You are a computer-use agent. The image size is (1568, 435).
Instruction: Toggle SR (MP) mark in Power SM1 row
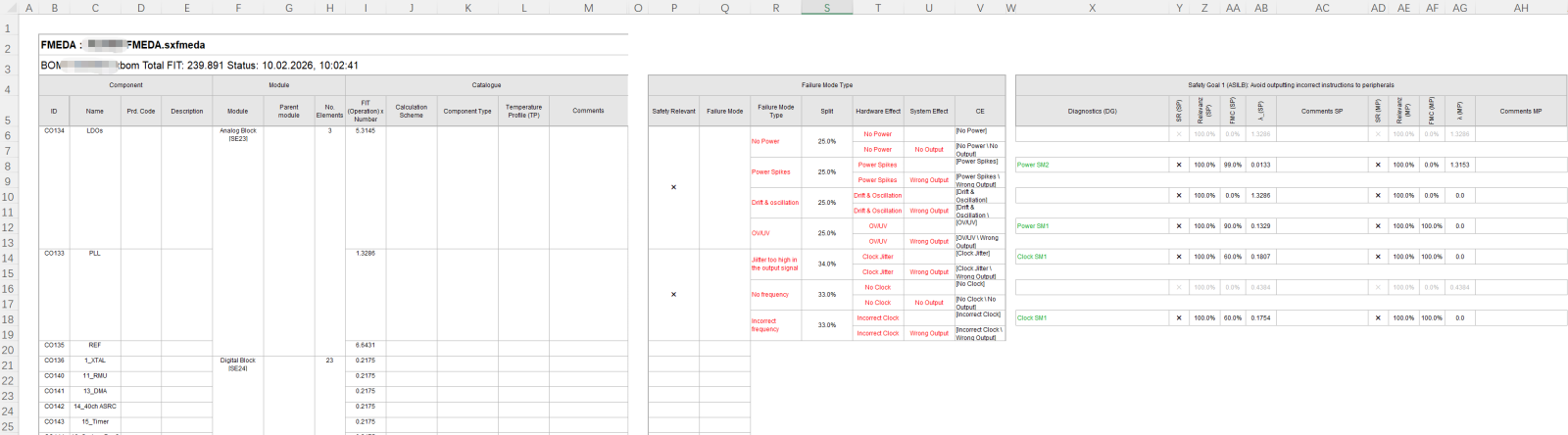pos(1377,226)
